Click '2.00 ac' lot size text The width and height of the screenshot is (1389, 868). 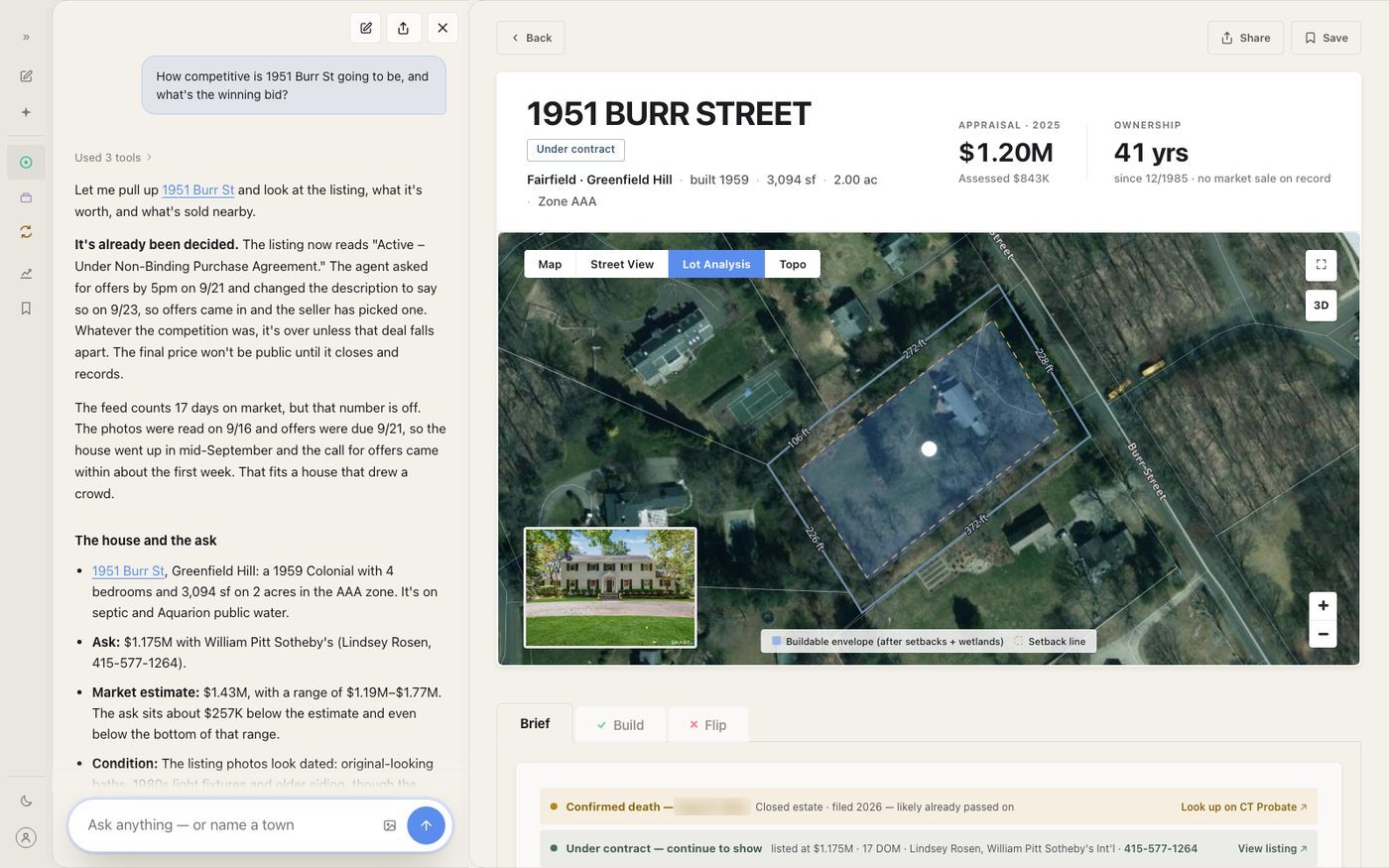(855, 180)
